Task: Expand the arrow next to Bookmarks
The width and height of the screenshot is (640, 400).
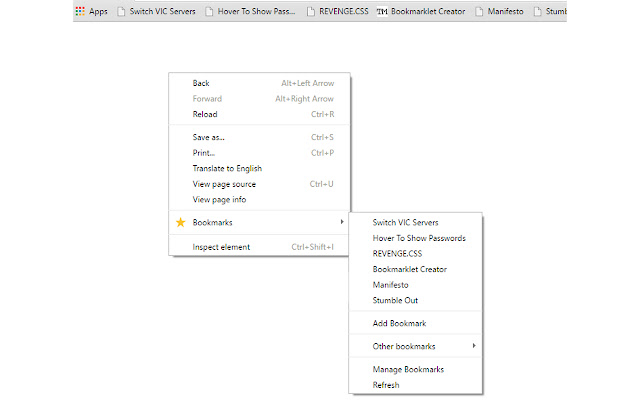Action: tap(342, 222)
